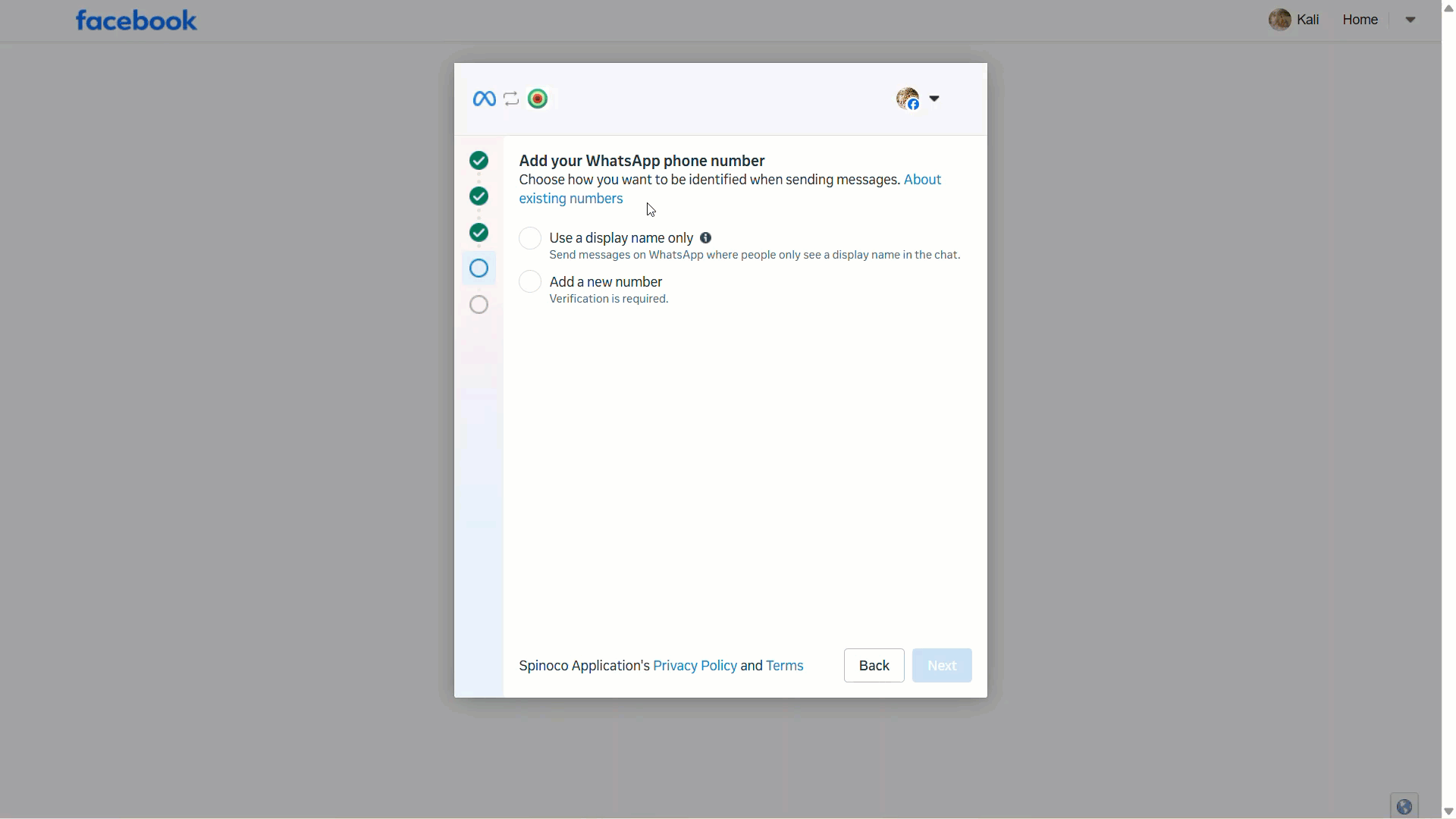Open the dialog account avatar dropdown

coord(934,99)
